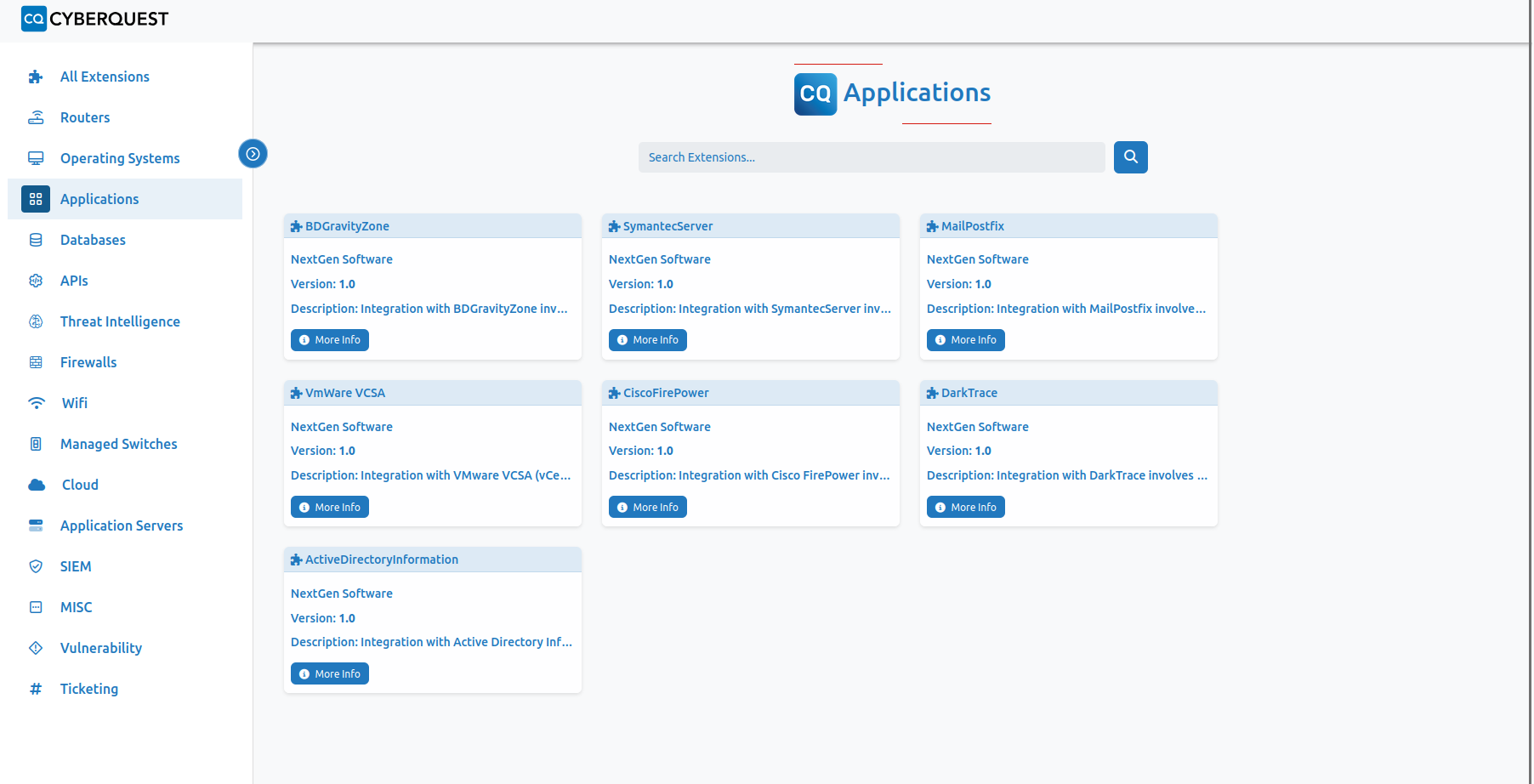Click the Search Extensions input field

871,157
